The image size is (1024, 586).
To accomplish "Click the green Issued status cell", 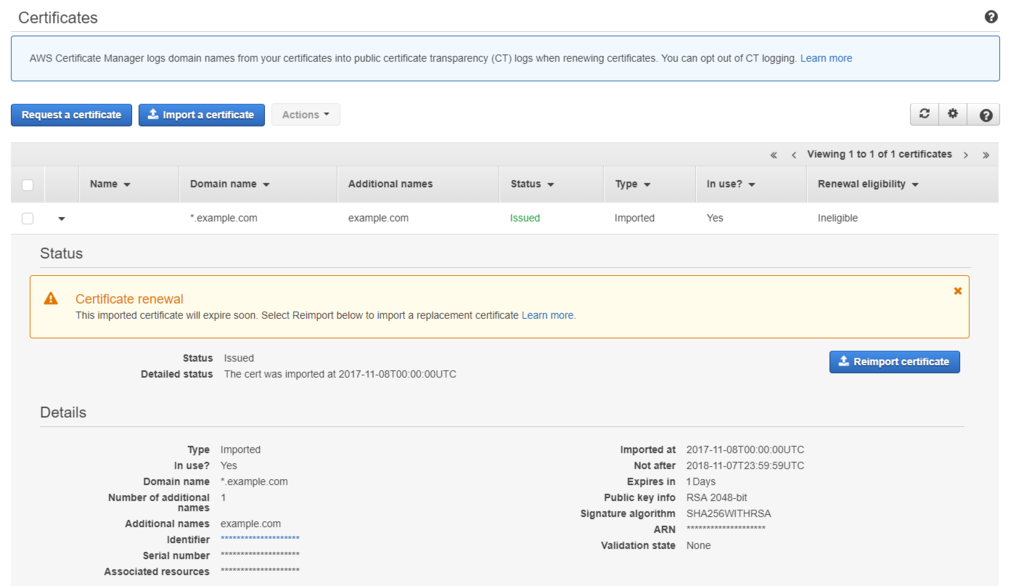I will (x=525, y=218).
